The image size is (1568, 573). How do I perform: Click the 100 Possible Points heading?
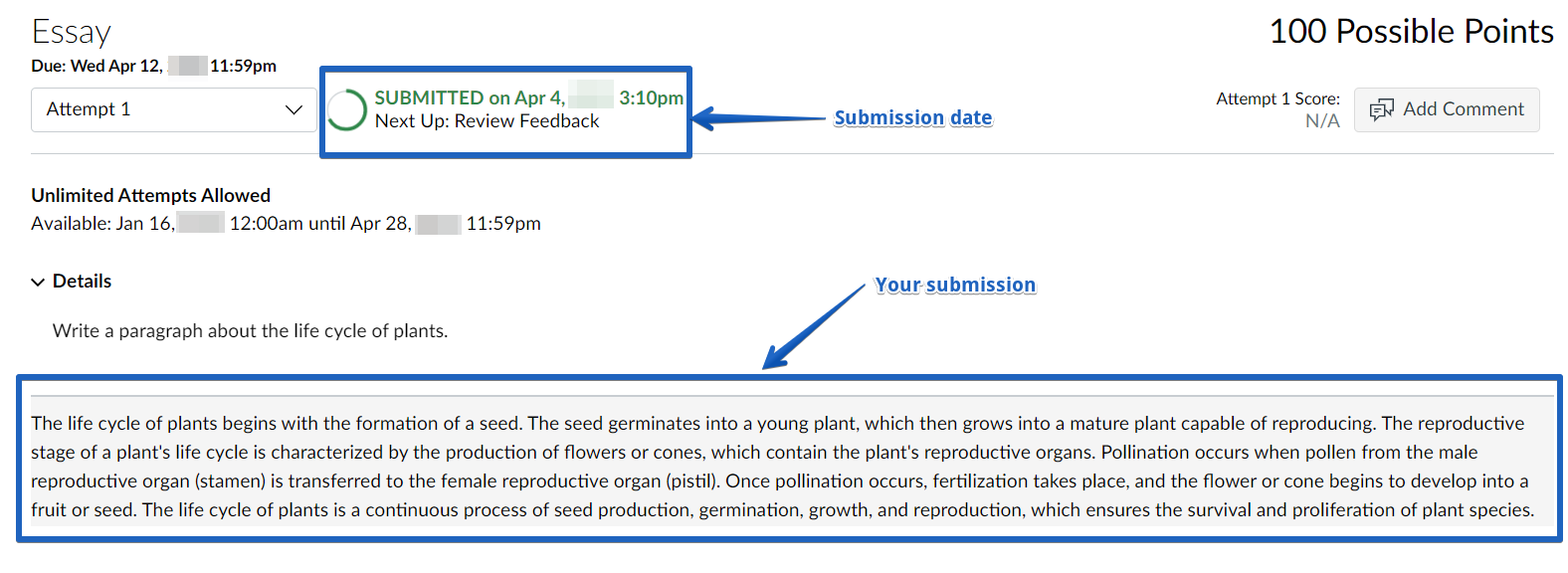1411,32
